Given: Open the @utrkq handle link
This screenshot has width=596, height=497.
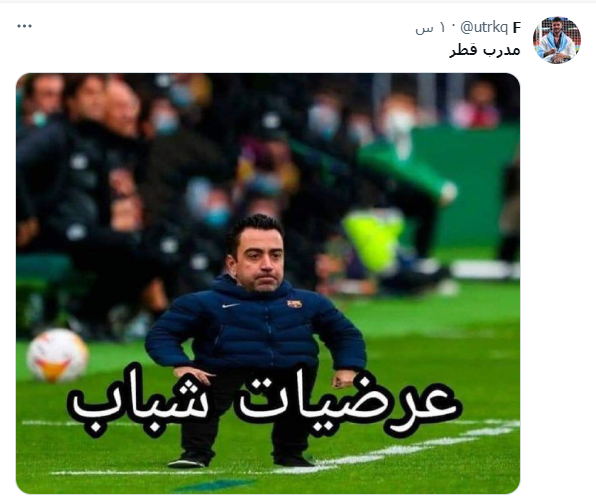Looking at the screenshot, I should coord(483,27).
